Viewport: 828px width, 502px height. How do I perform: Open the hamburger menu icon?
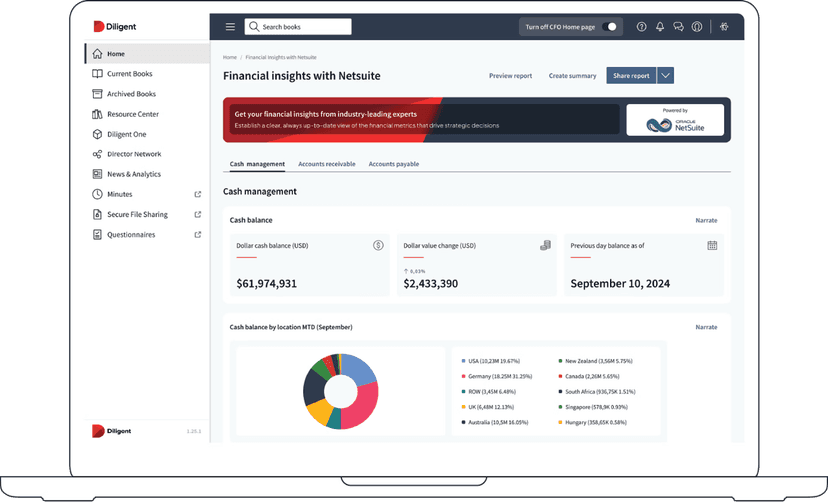[230, 26]
